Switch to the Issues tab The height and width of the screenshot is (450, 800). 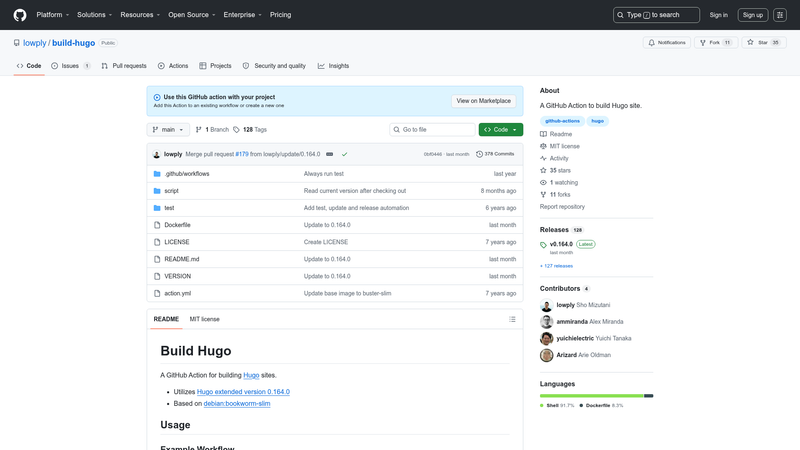[70, 66]
